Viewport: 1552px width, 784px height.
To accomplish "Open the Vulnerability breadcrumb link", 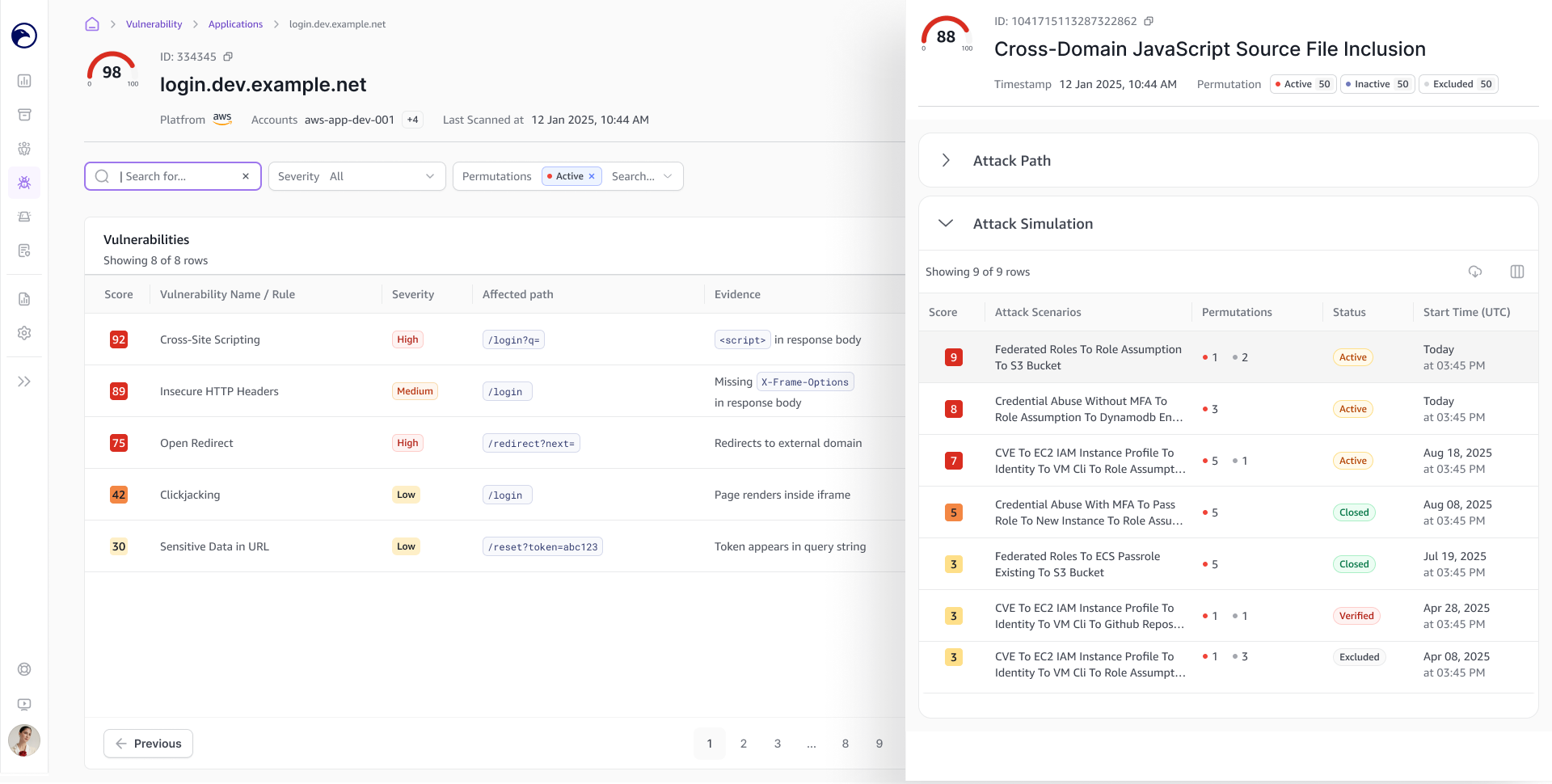I will [154, 24].
